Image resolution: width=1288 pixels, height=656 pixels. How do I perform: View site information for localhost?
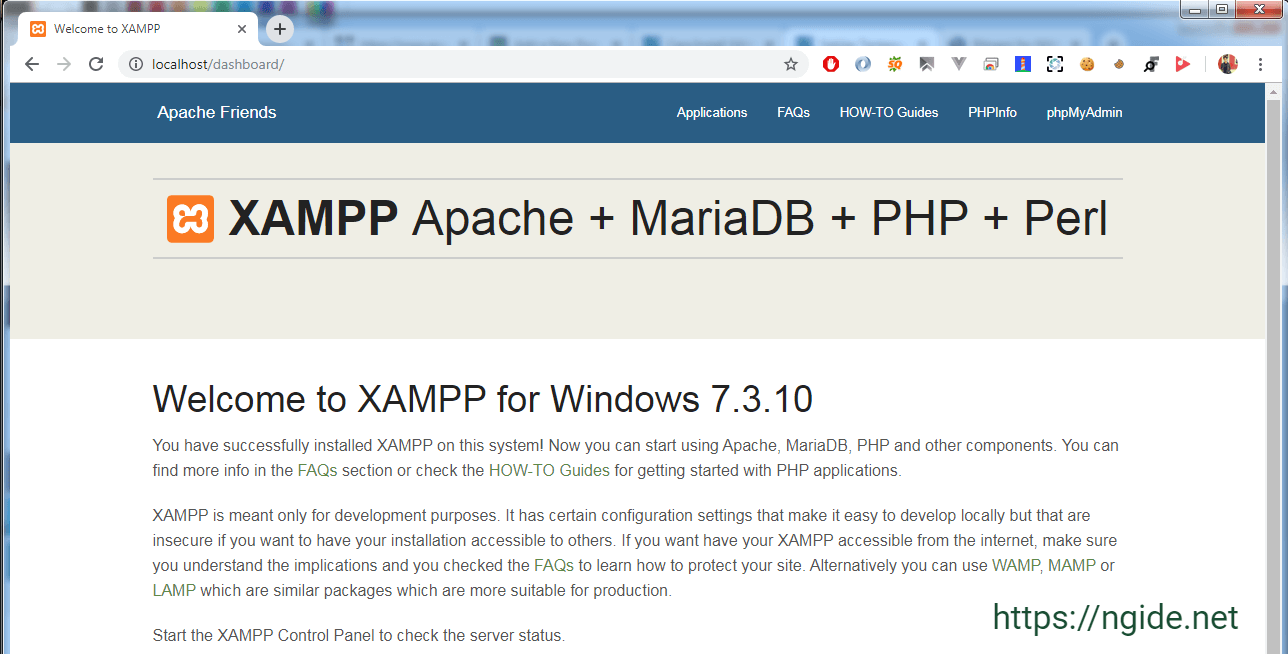[136, 64]
